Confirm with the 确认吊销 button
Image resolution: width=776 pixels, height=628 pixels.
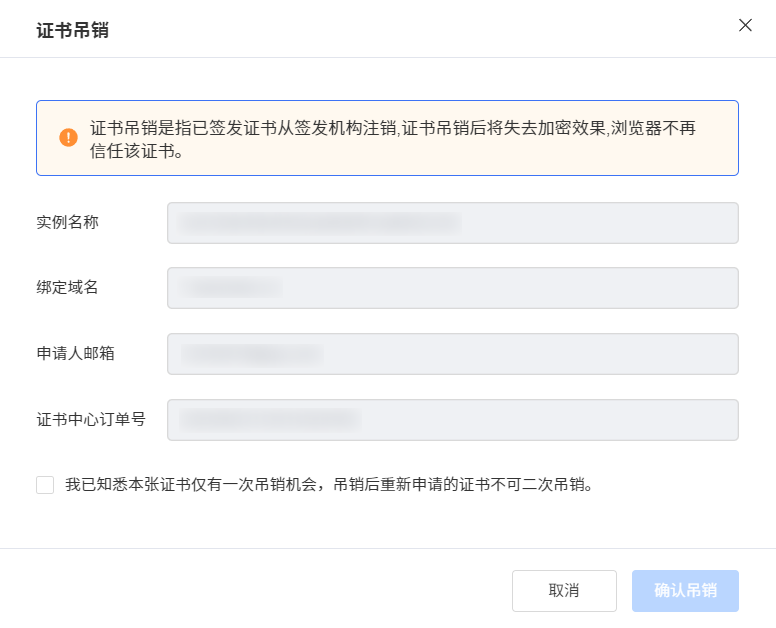tap(685, 590)
